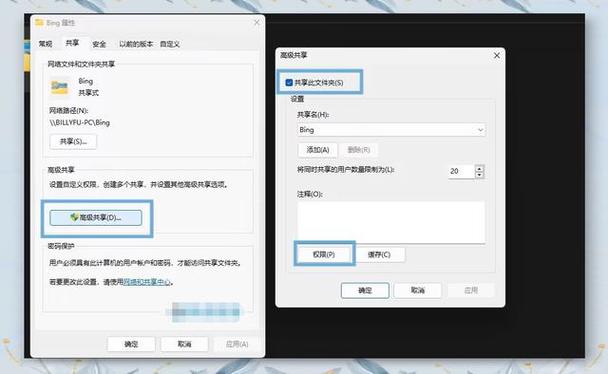Open the 常规 tab in Bing properties
This screenshot has width=608, height=374.
click(x=45, y=44)
